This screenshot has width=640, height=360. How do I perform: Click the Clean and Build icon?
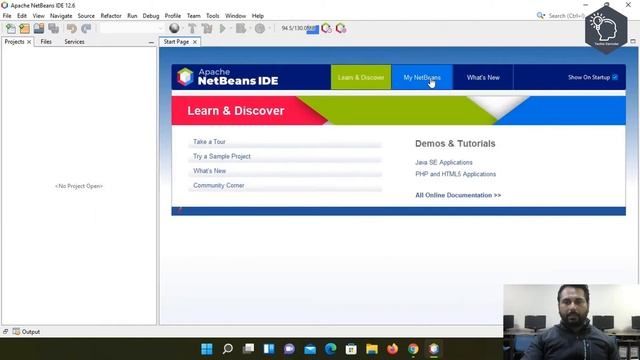click(207, 29)
